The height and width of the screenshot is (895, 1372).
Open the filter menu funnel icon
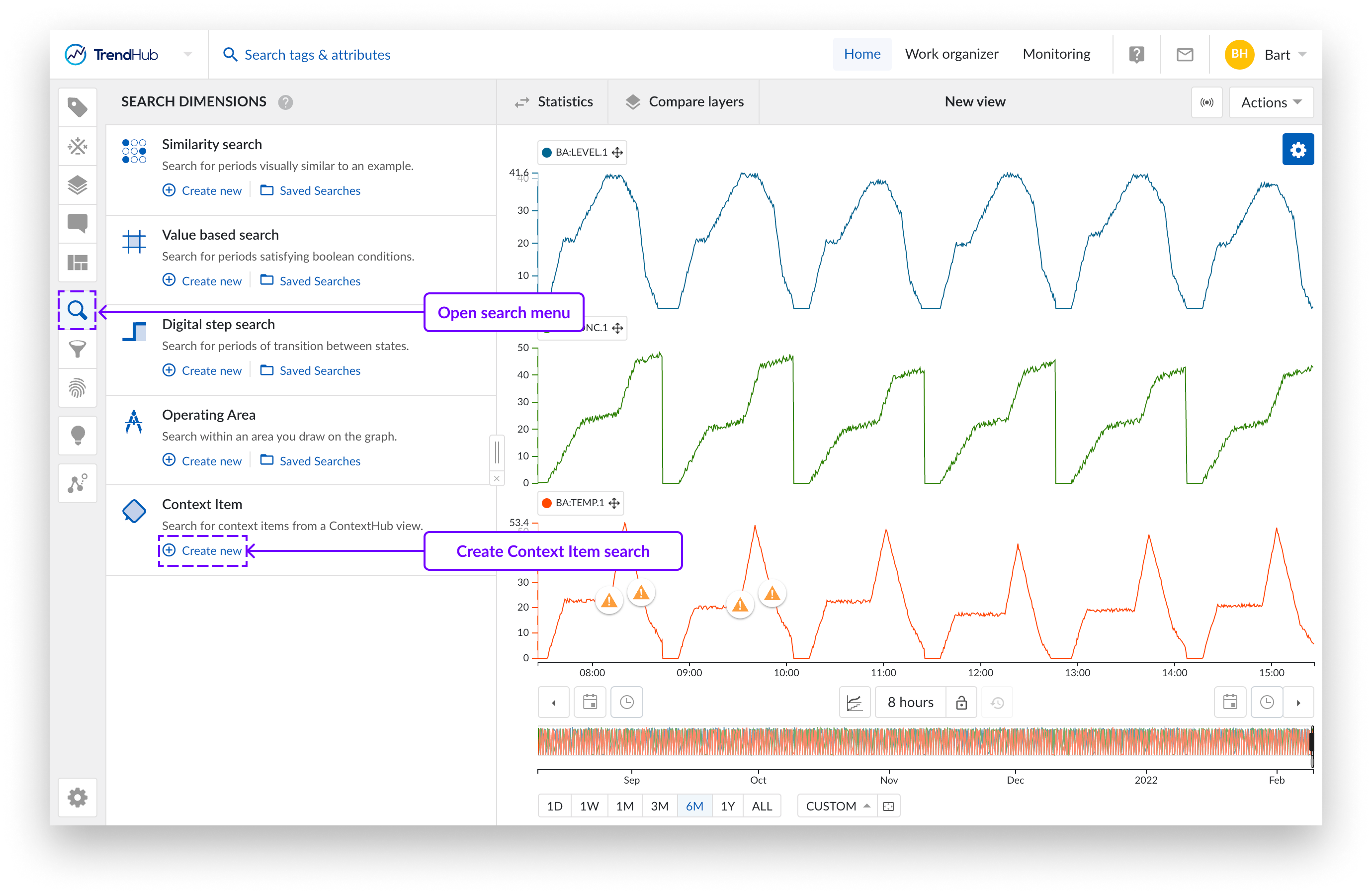77,349
